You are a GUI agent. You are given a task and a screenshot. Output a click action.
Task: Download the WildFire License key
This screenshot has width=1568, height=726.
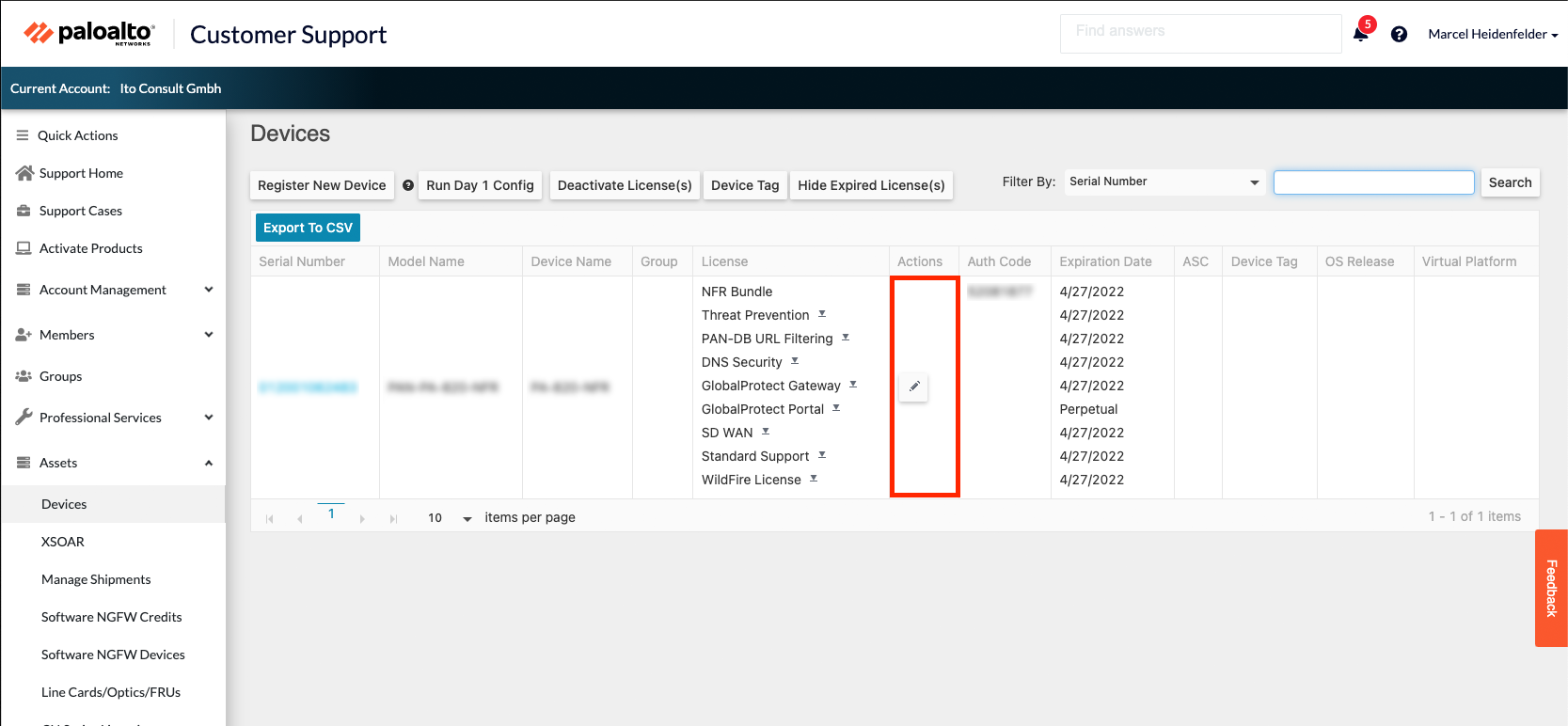click(x=814, y=479)
